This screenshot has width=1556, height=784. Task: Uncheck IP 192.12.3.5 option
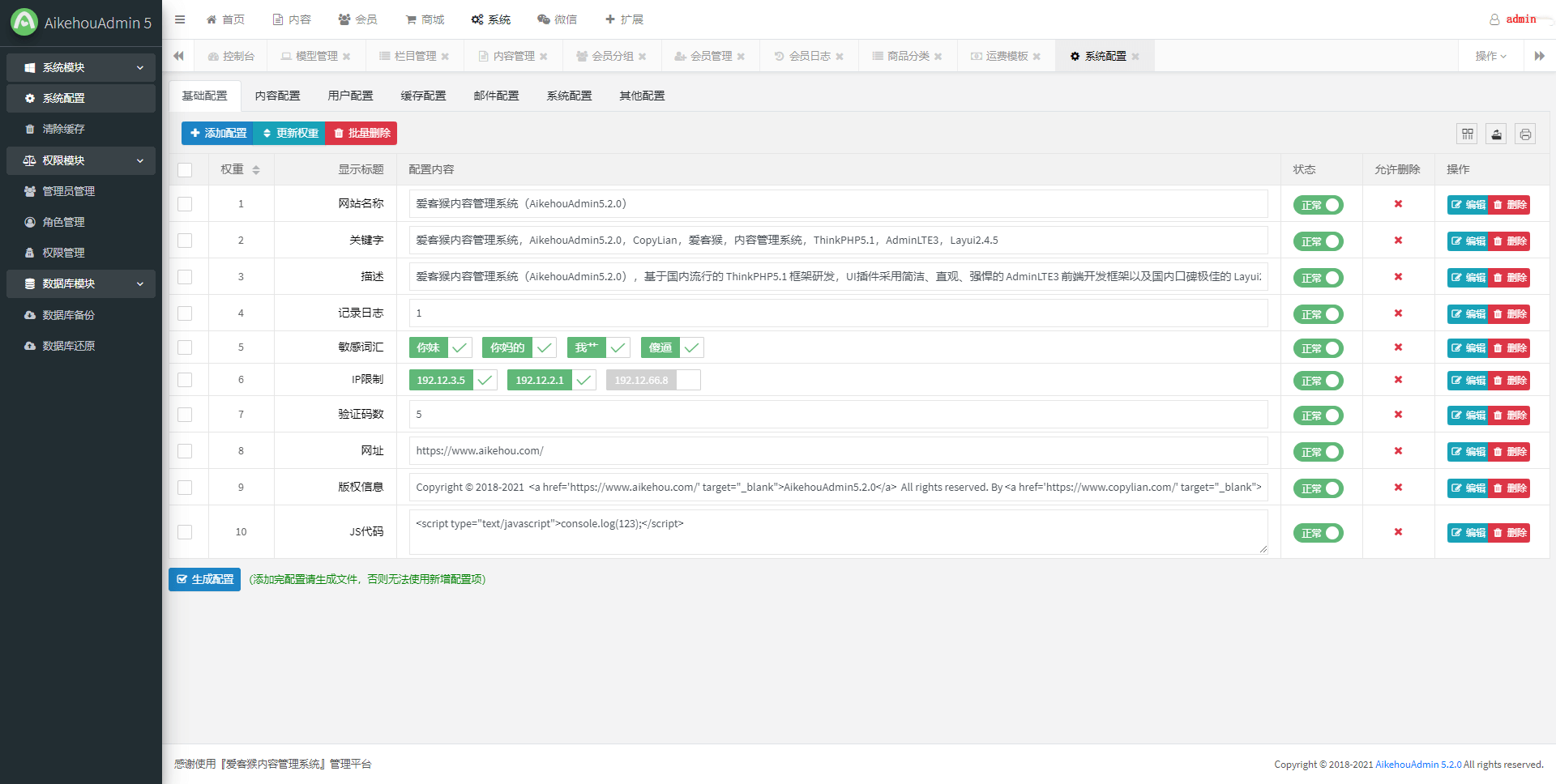(453, 380)
